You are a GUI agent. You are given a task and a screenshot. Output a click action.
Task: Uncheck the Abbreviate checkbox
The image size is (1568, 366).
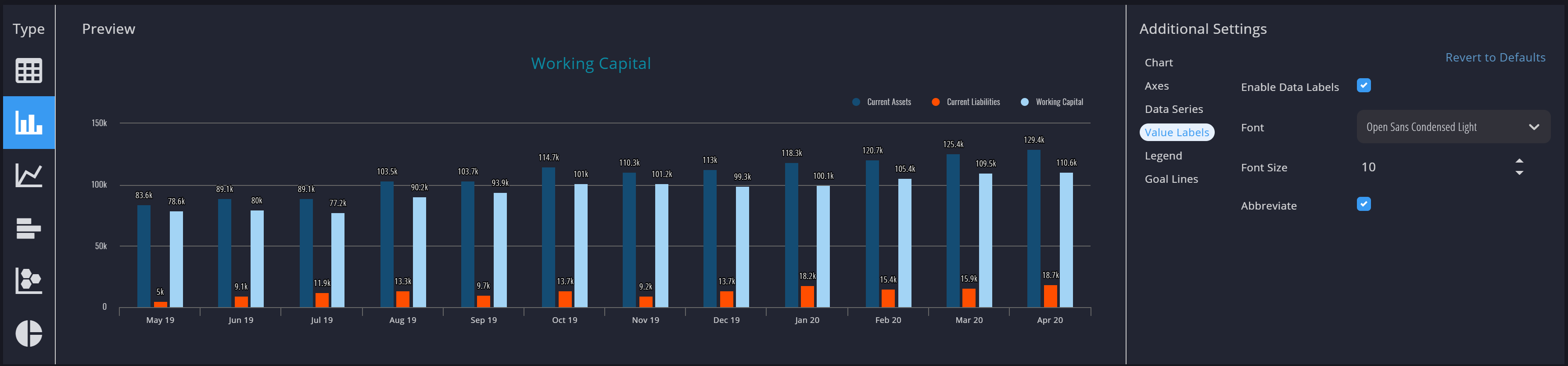(x=1363, y=204)
